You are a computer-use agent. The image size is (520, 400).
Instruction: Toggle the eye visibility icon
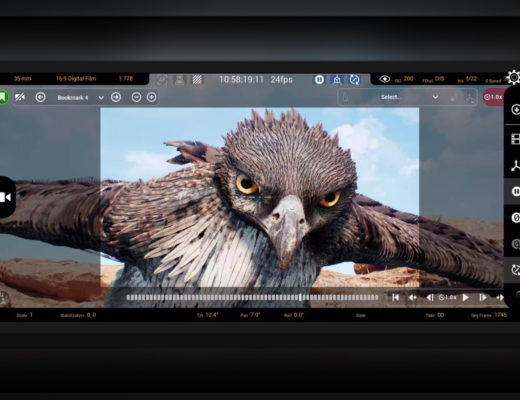pos(385,79)
